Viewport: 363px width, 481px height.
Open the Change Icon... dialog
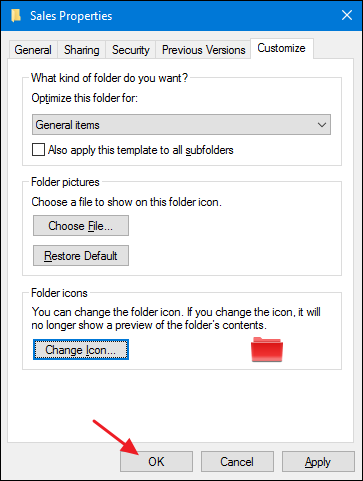(x=81, y=350)
